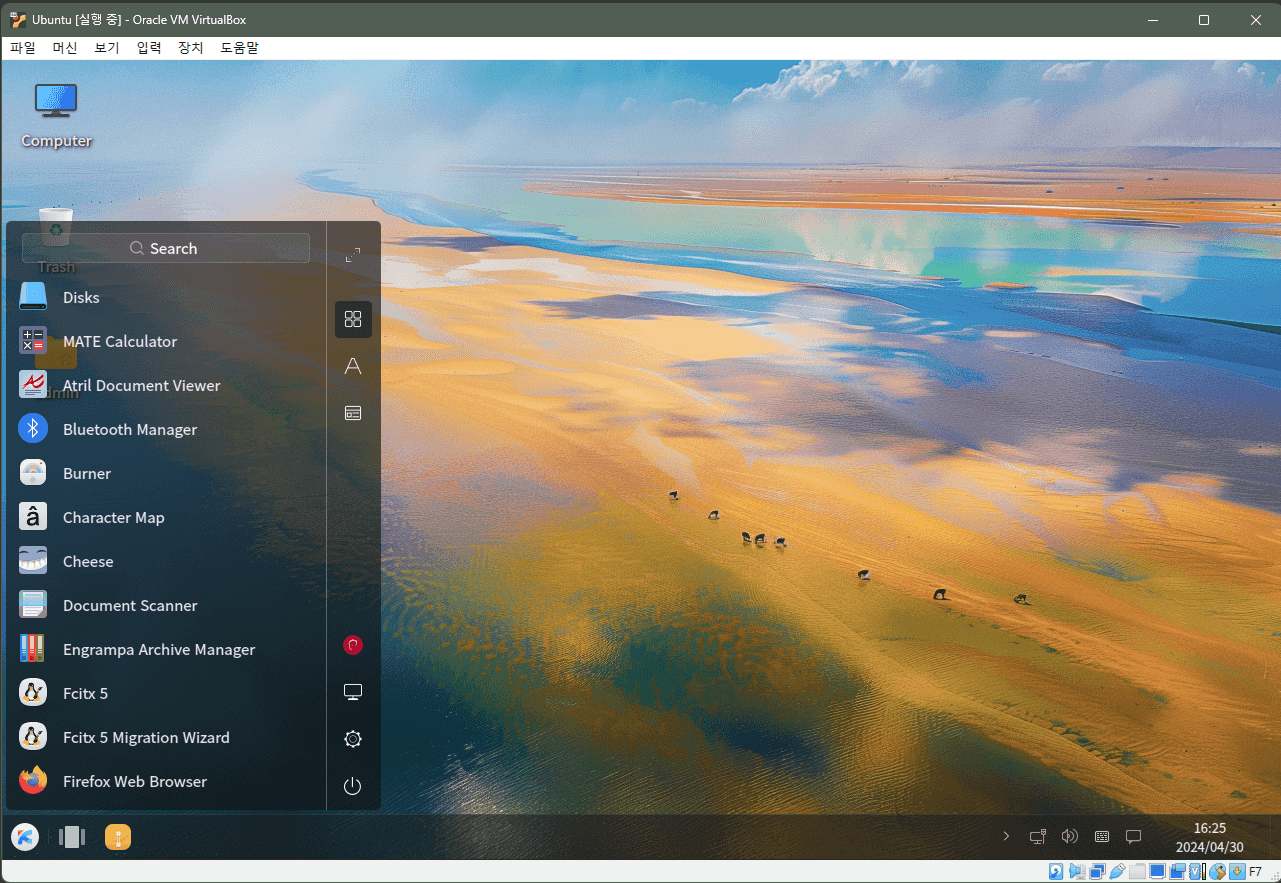Open the orange archive app on taskbar

(118, 837)
